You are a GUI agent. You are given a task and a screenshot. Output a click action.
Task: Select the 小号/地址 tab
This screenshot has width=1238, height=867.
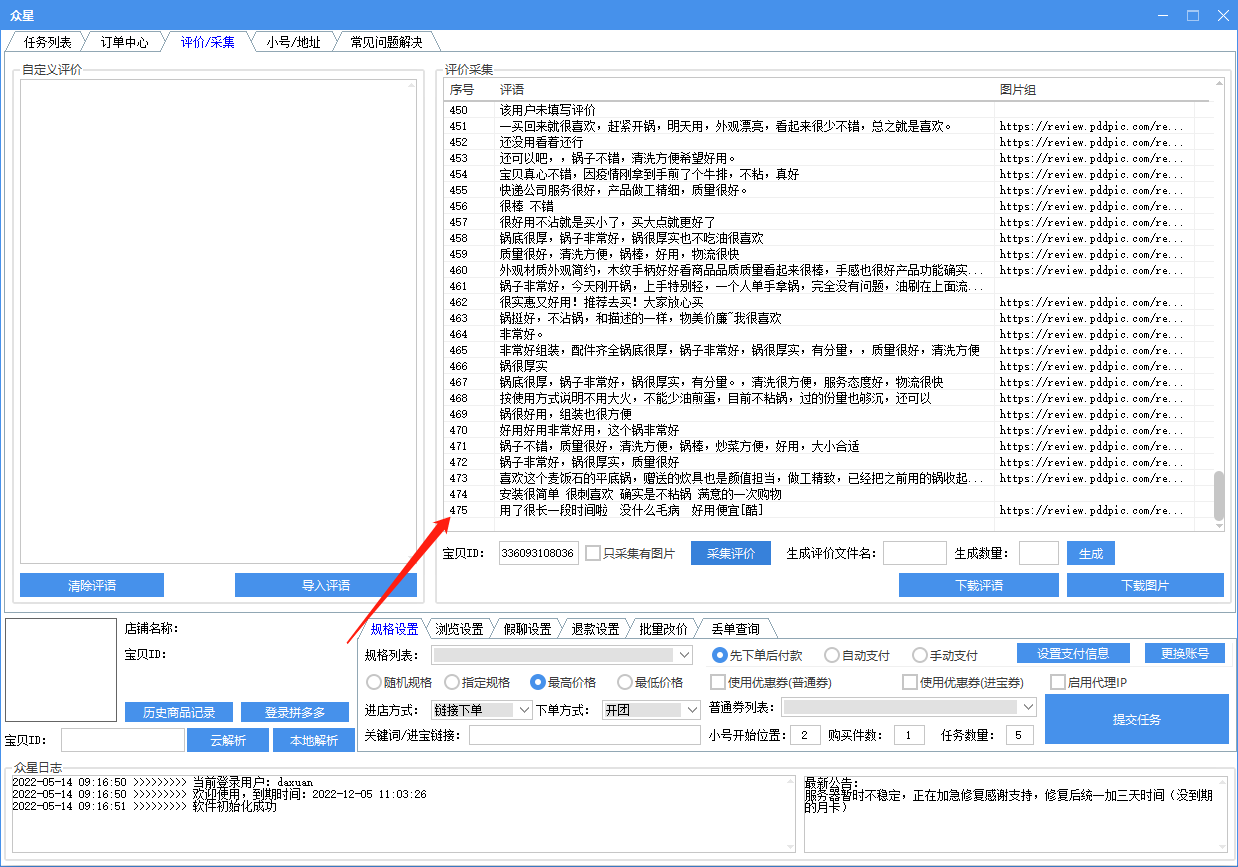(x=293, y=42)
